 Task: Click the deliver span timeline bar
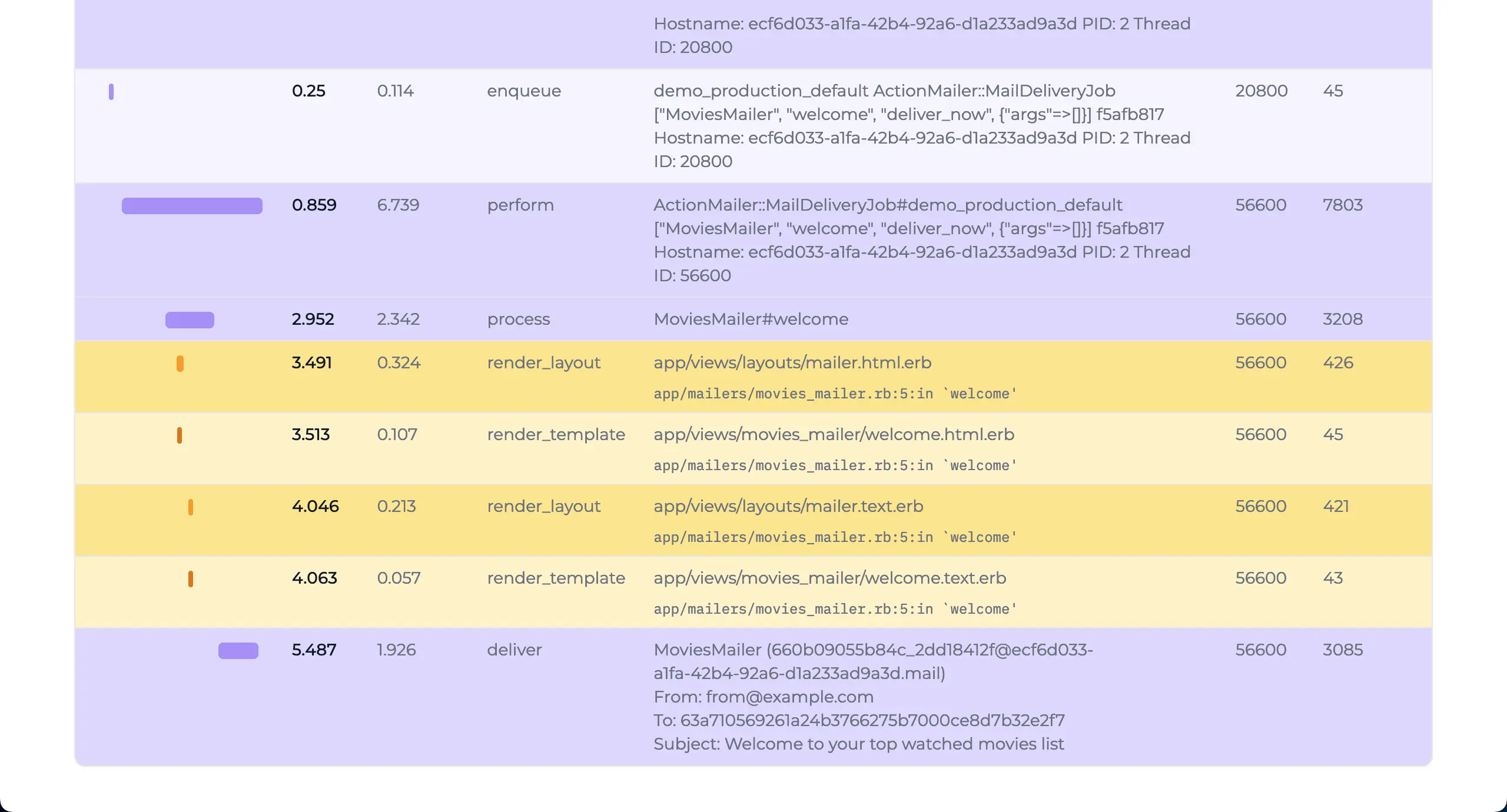238,650
